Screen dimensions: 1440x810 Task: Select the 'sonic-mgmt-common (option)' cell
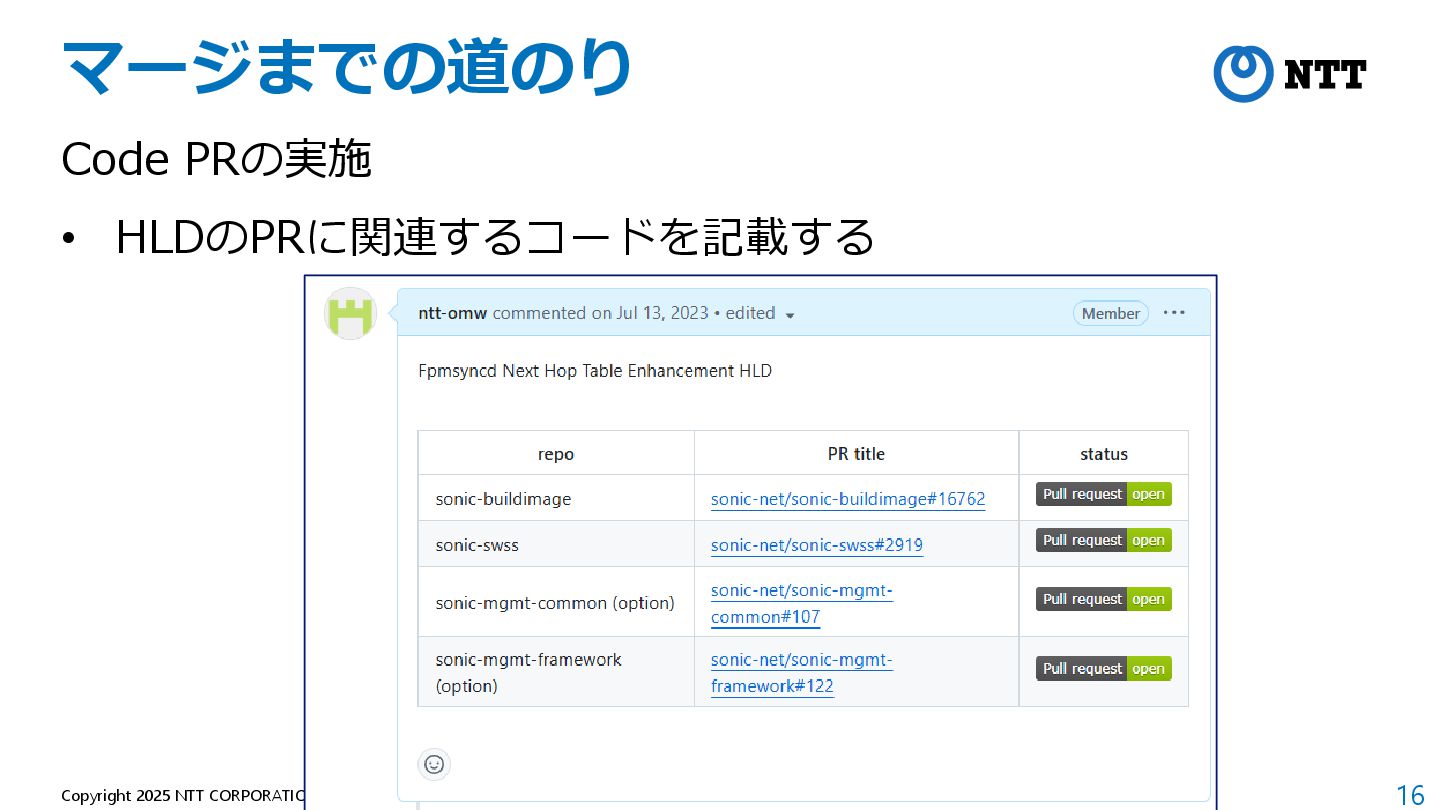pos(556,603)
